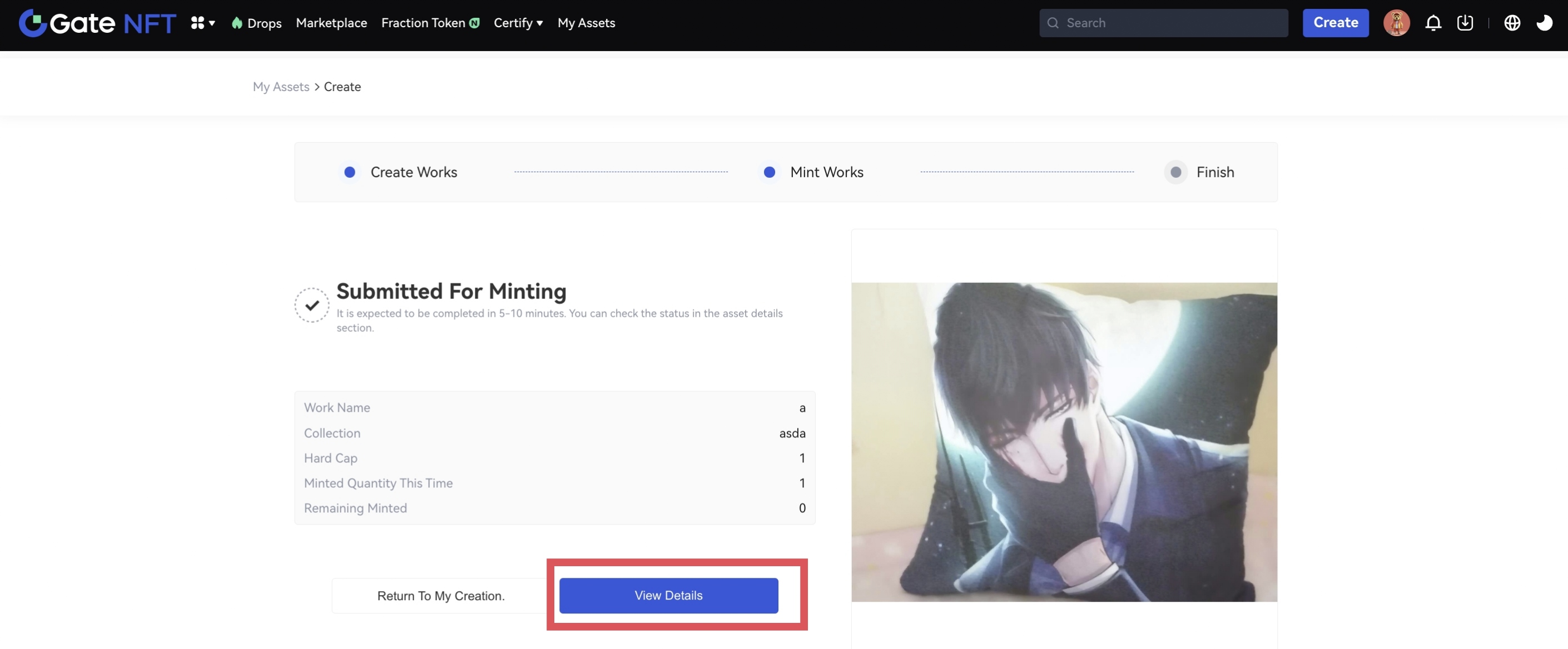This screenshot has height=649, width=1568.
Task: Click the download app icon
Action: tap(1465, 23)
